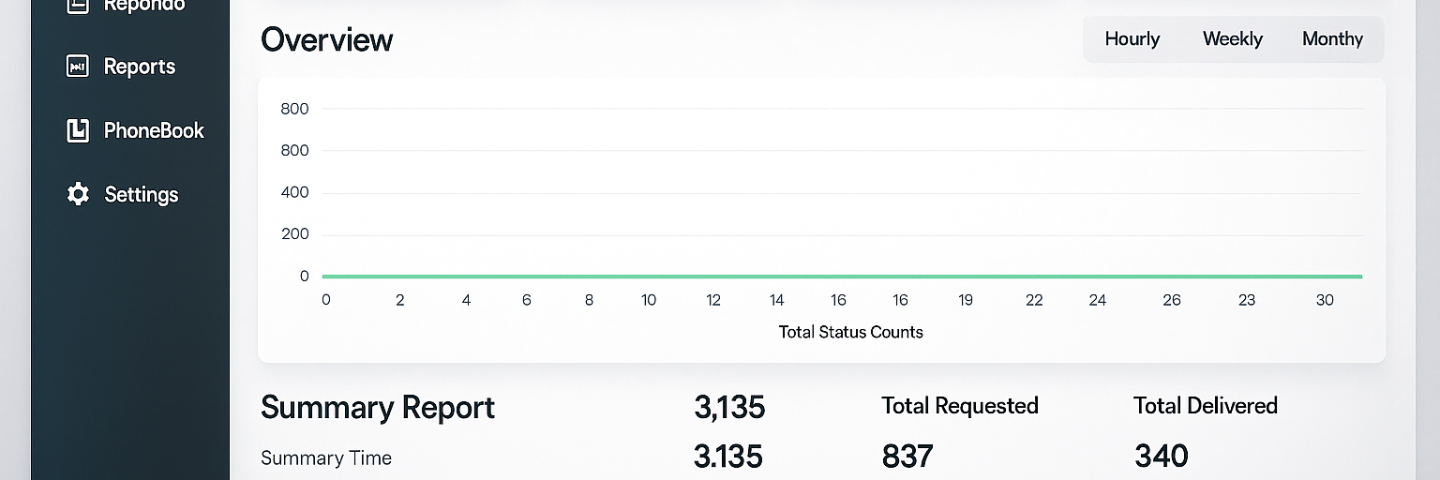Select the Total Delivered column header
This screenshot has width=1440, height=480.
click(x=1205, y=406)
